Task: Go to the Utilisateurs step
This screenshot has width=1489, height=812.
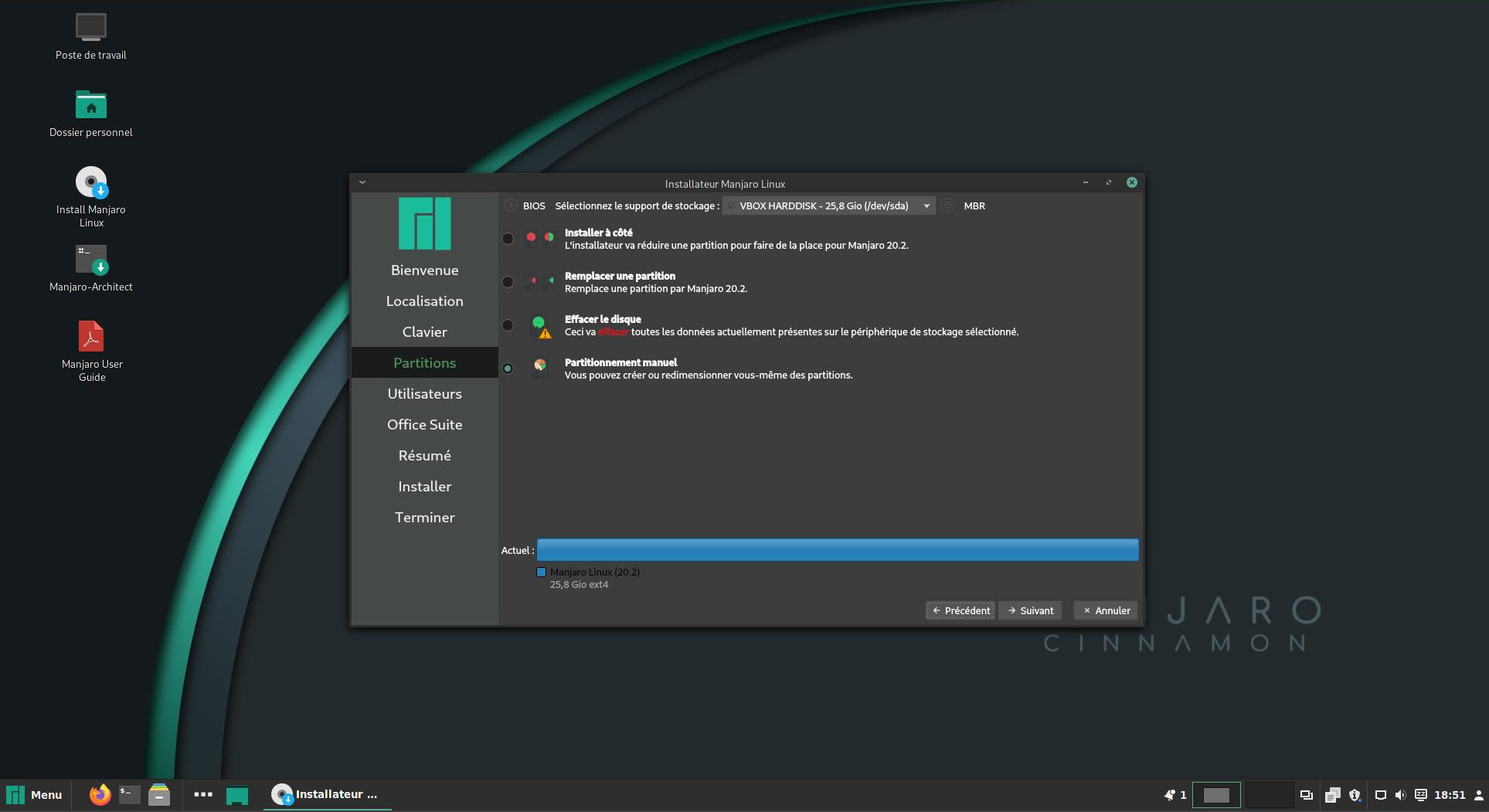Action: pyautogui.click(x=425, y=394)
